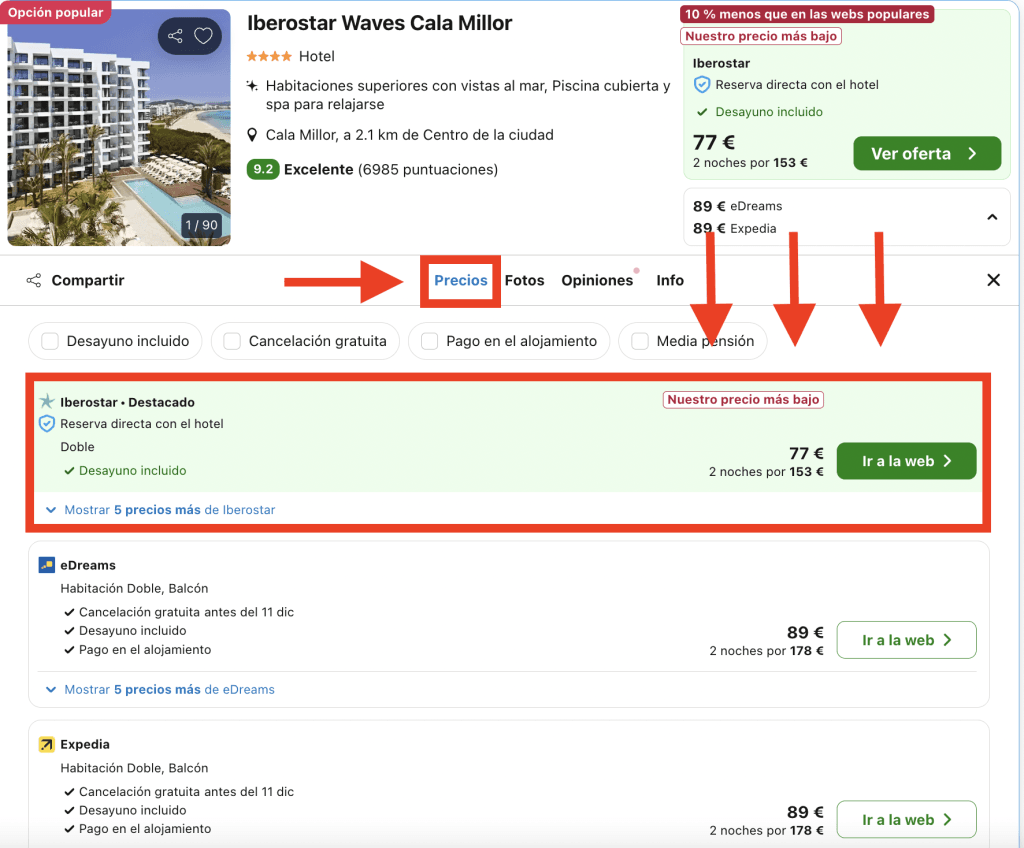Click the Expedia logo icon
1024x848 pixels.
(46, 745)
